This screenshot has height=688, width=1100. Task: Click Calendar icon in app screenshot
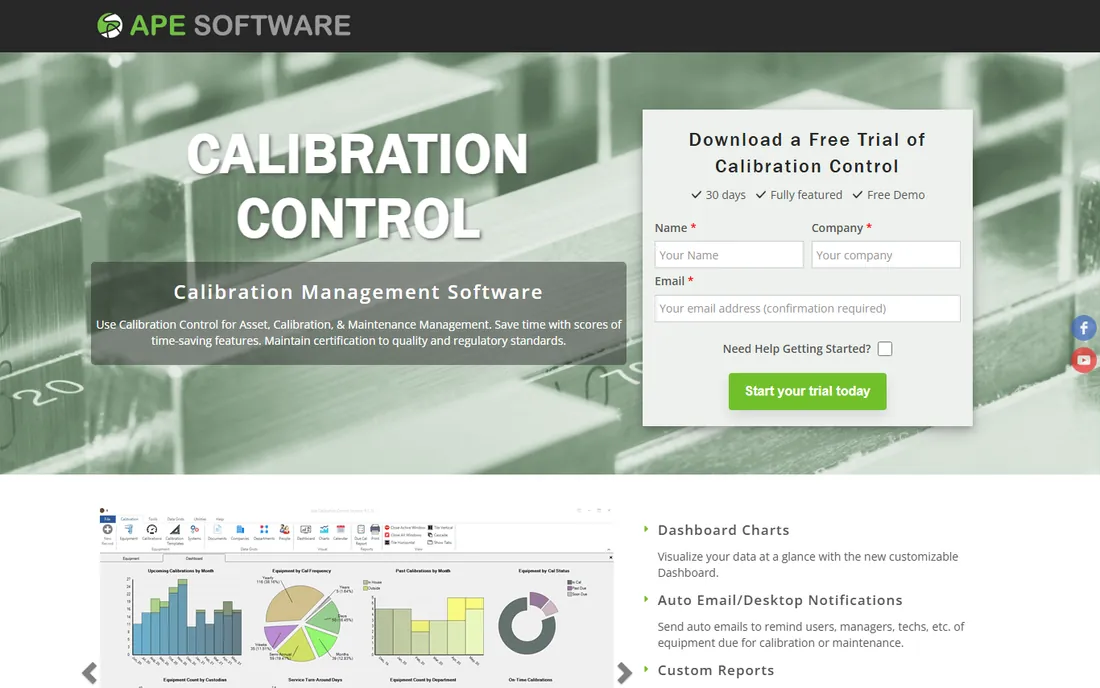[340, 532]
